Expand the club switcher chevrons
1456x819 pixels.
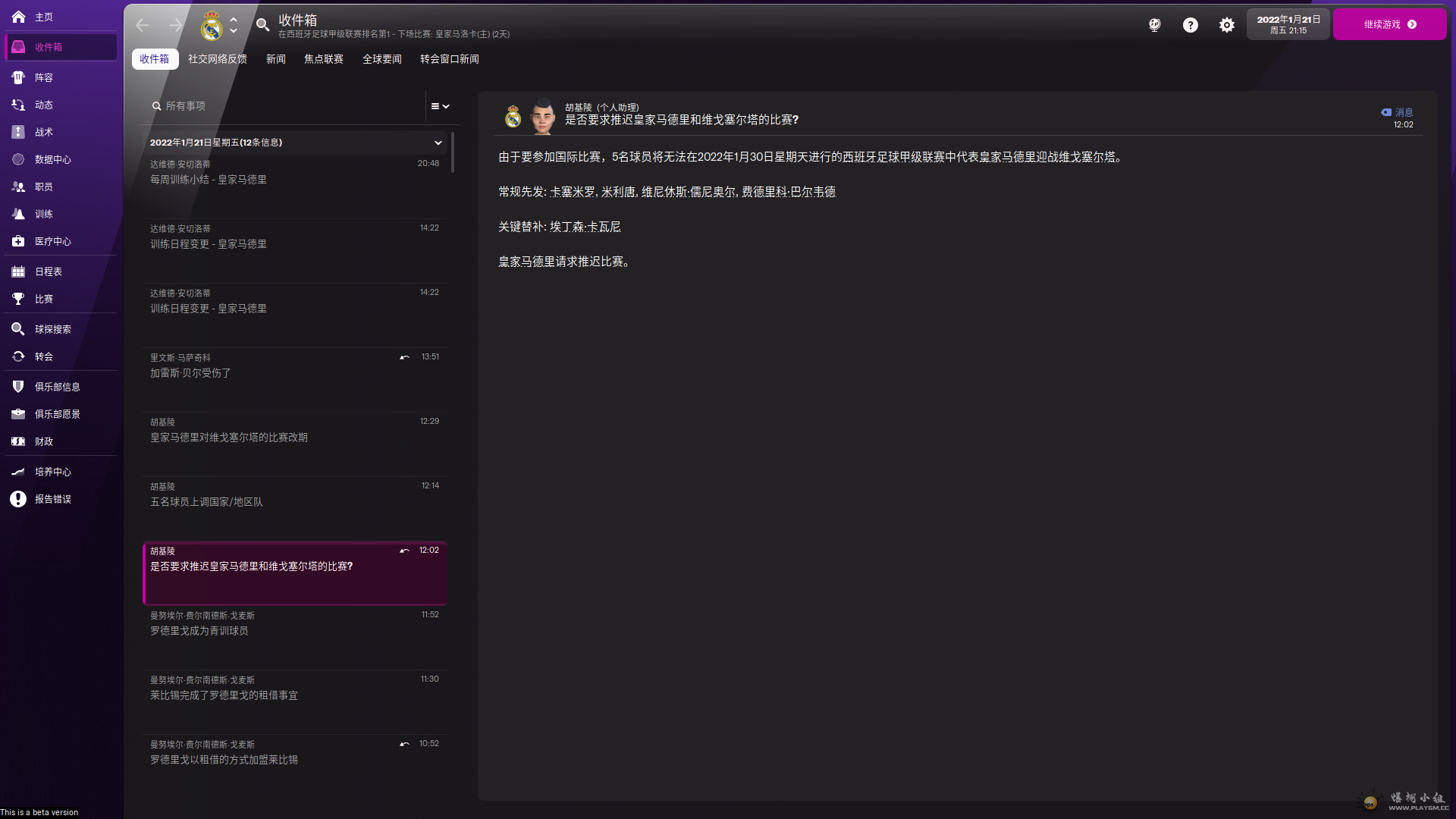pyautogui.click(x=234, y=25)
